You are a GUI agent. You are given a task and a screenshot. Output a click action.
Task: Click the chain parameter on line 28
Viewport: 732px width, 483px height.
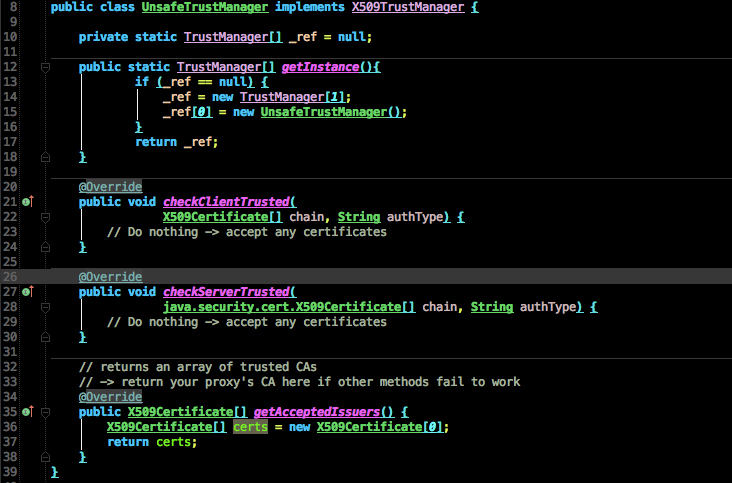tap(439, 307)
